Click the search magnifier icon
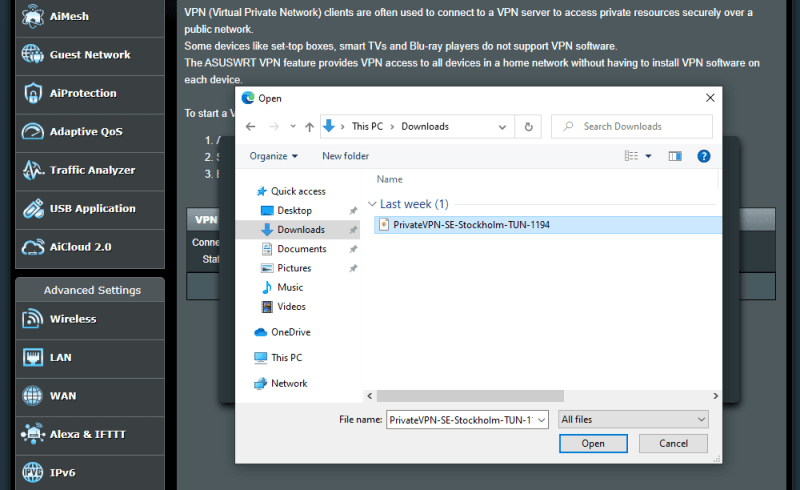The height and width of the screenshot is (490, 800). [568, 126]
